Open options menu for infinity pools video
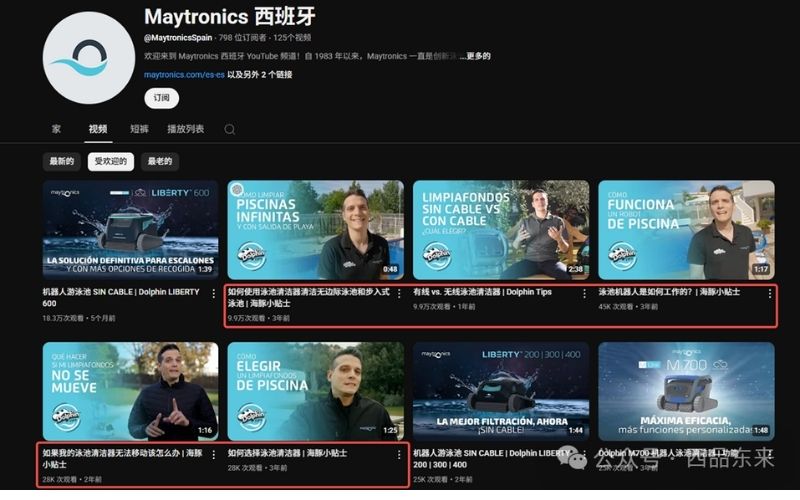 [399, 293]
